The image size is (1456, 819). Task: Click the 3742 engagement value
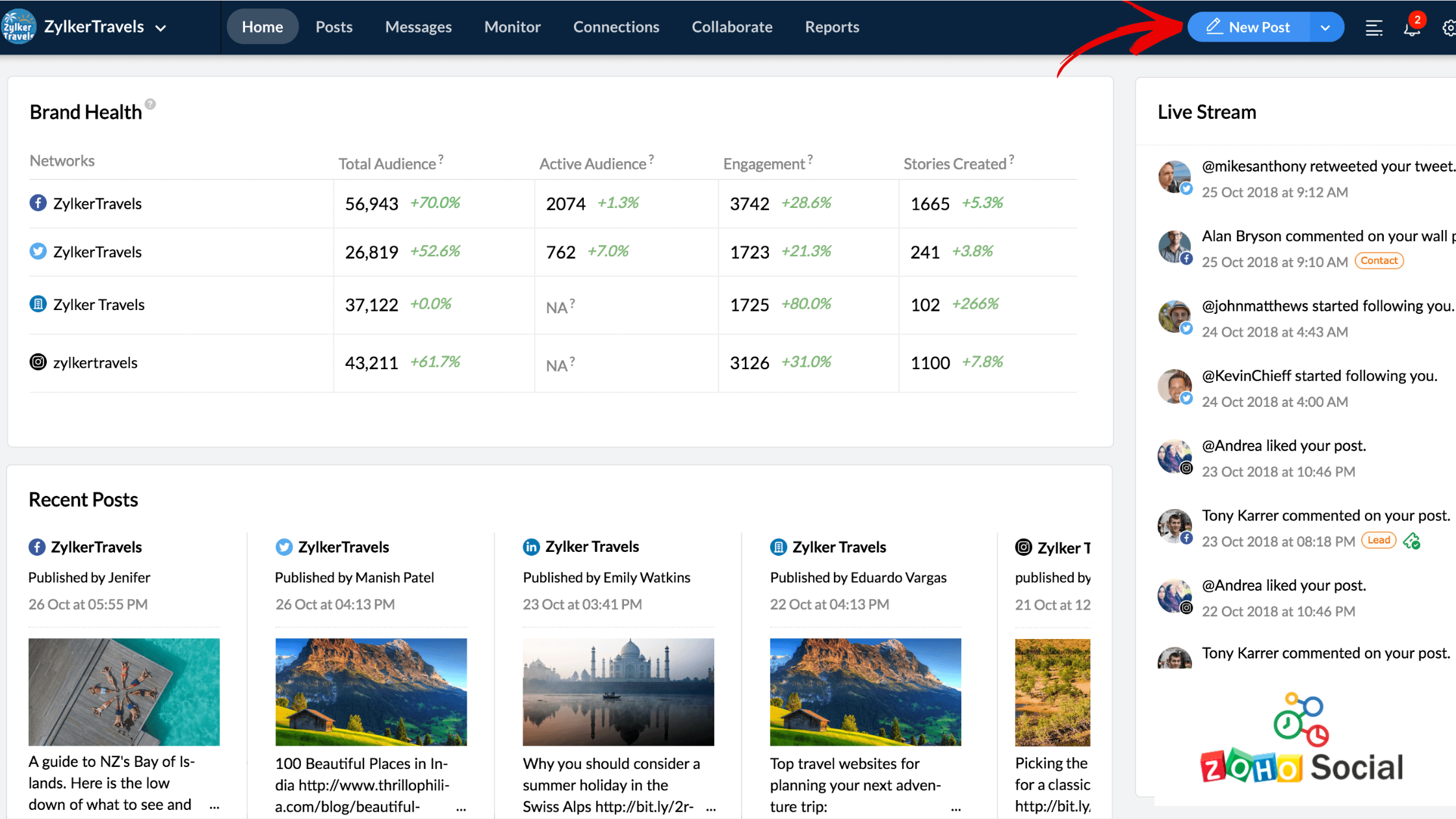pyautogui.click(x=749, y=203)
